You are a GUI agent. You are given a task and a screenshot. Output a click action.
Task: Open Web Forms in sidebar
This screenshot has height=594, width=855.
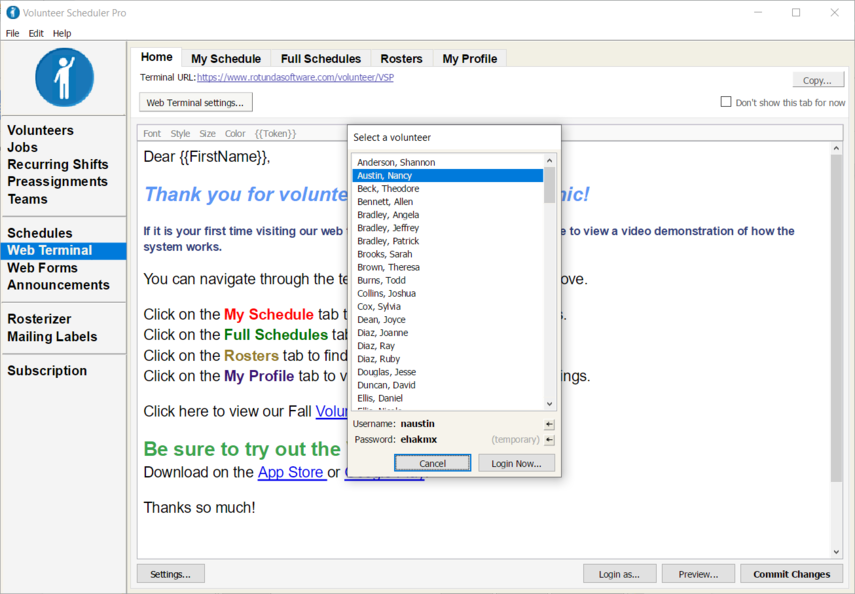pos(43,268)
